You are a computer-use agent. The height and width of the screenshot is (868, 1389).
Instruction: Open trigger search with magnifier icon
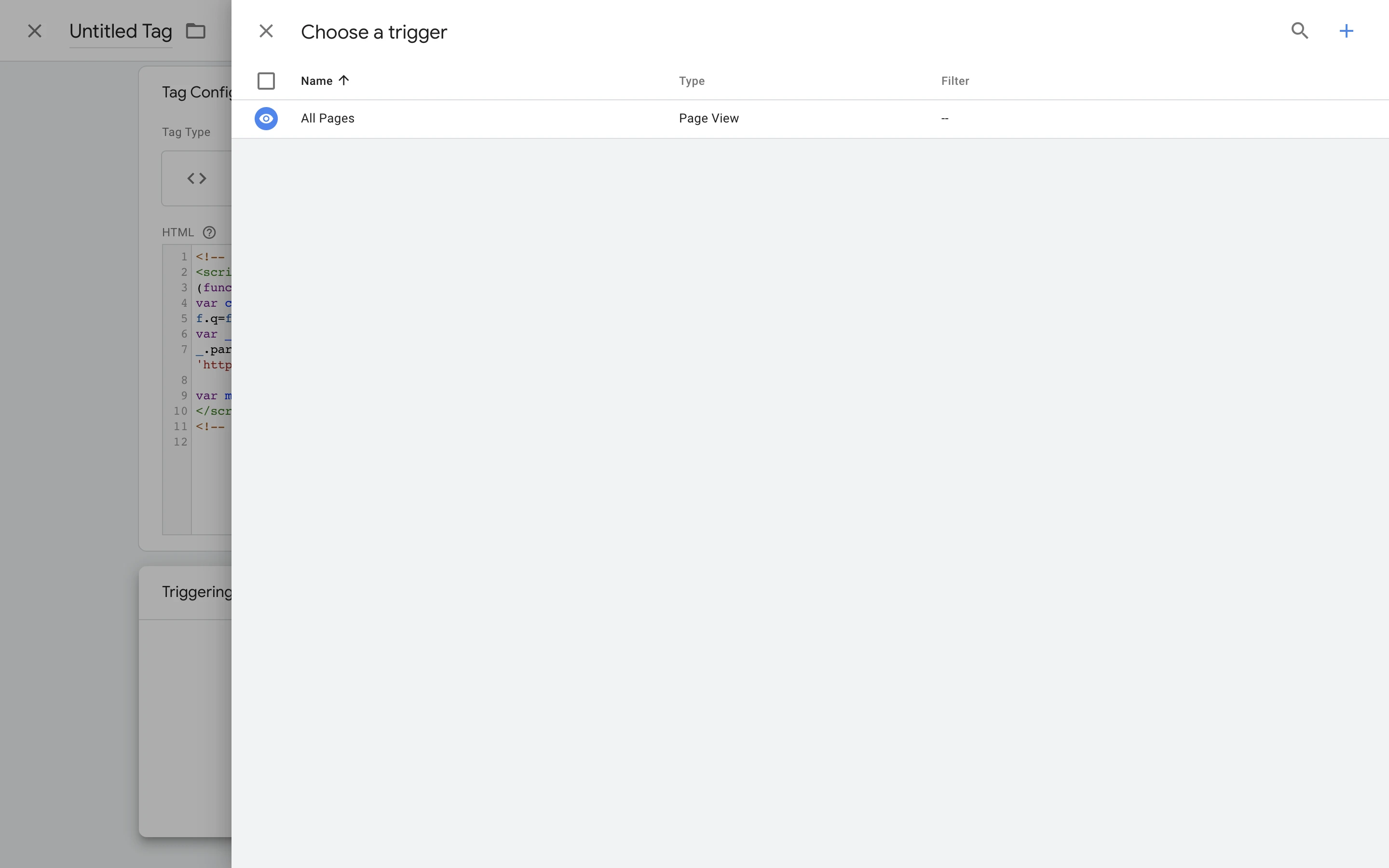pos(1299,31)
